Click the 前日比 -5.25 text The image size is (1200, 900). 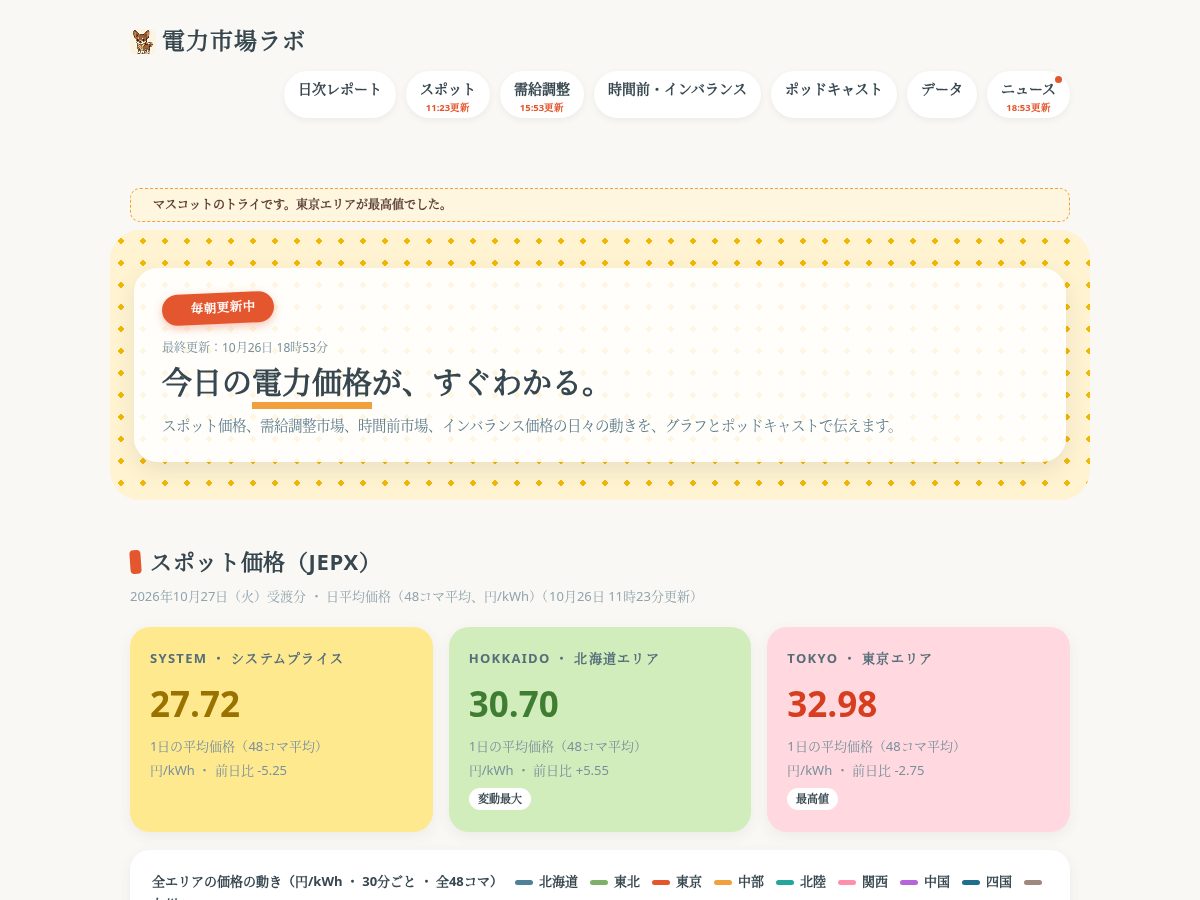click(x=251, y=770)
